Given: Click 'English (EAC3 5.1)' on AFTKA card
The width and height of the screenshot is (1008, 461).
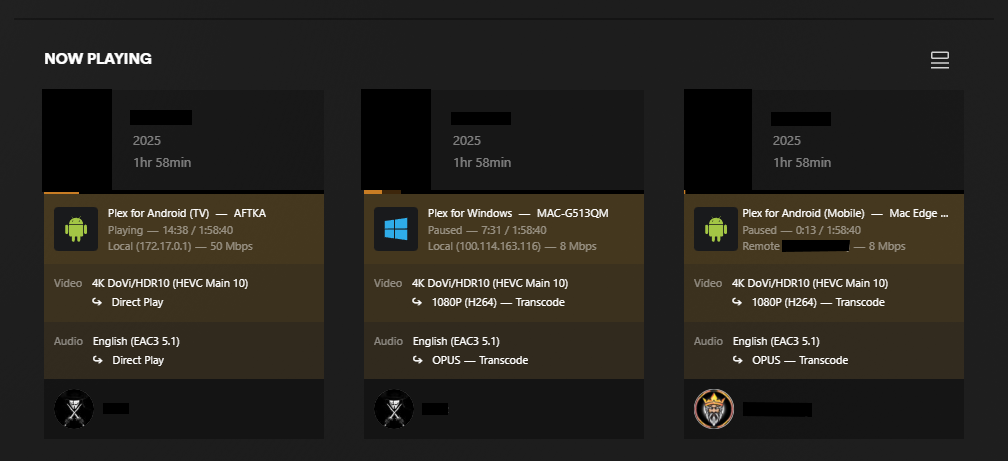Looking at the screenshot, I should pyautogui.click(x=136, y=341).
